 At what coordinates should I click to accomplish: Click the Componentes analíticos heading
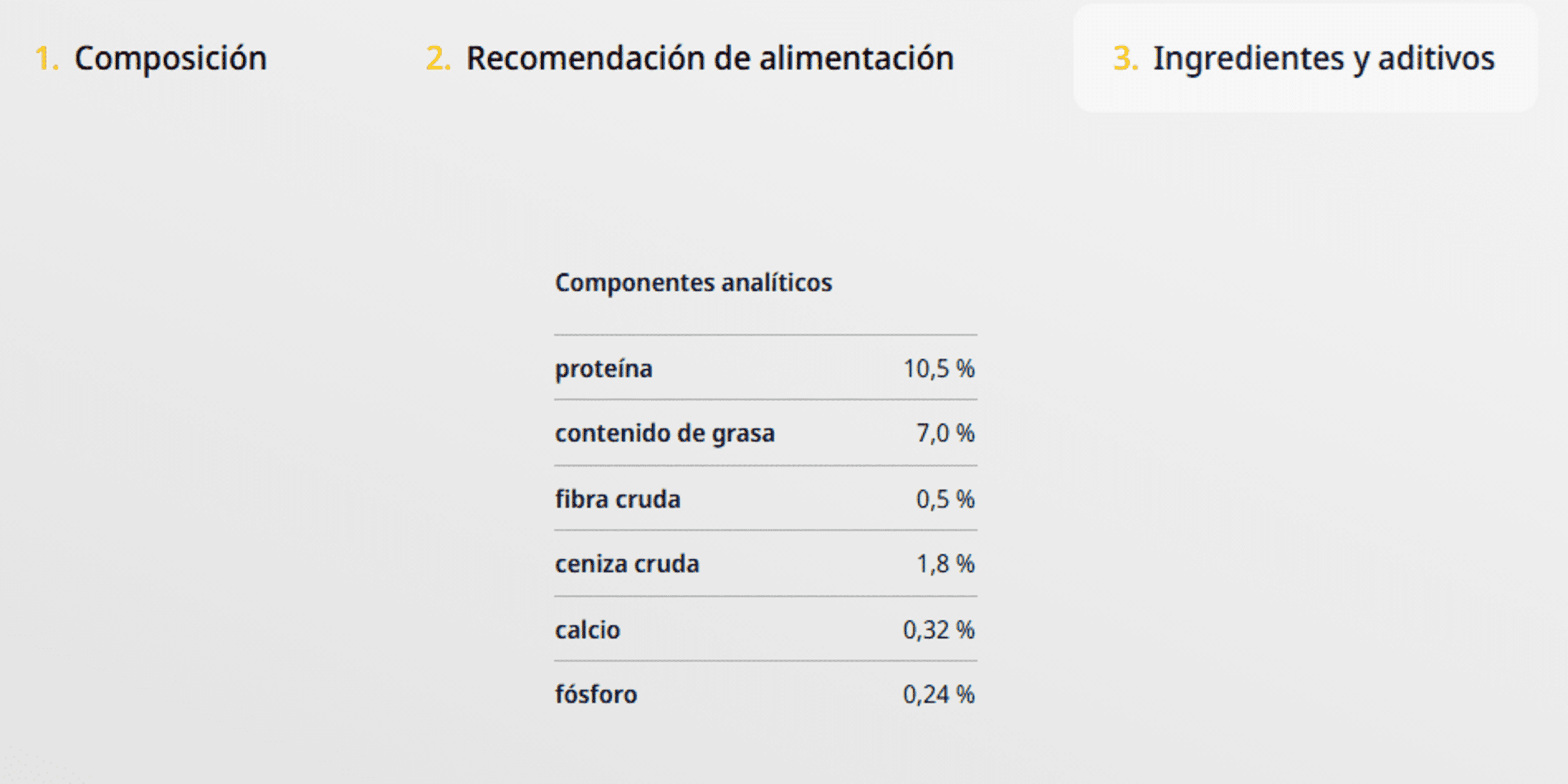(x=693, y=283)
